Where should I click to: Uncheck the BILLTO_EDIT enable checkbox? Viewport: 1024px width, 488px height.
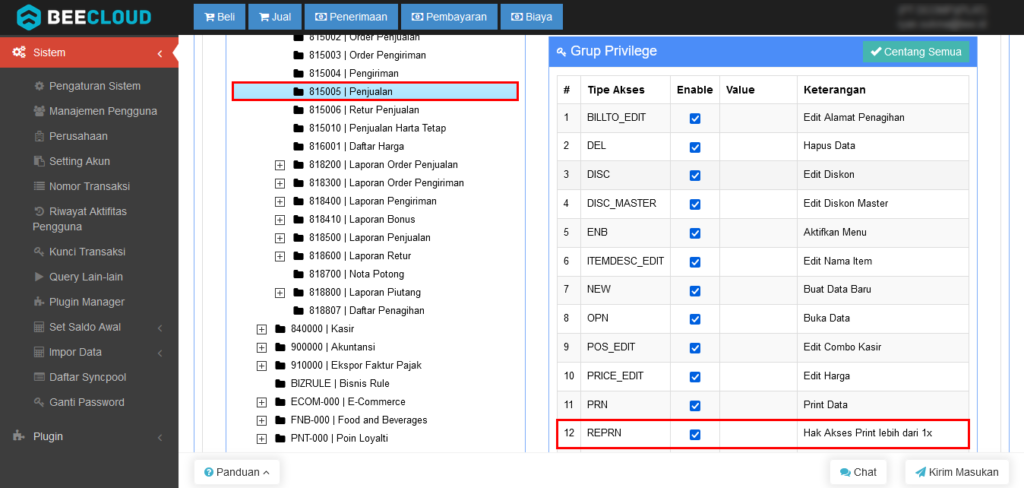coord(695,118)
